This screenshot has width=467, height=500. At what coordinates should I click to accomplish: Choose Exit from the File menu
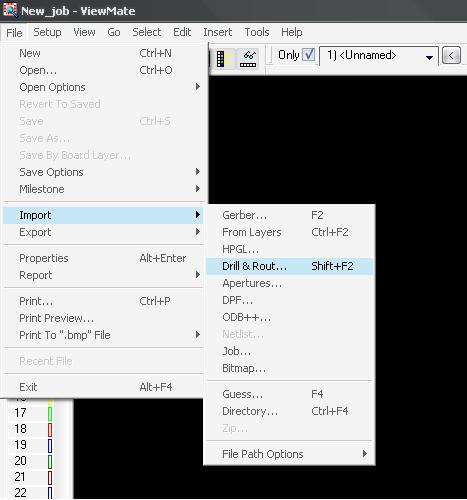pos(104,387)
